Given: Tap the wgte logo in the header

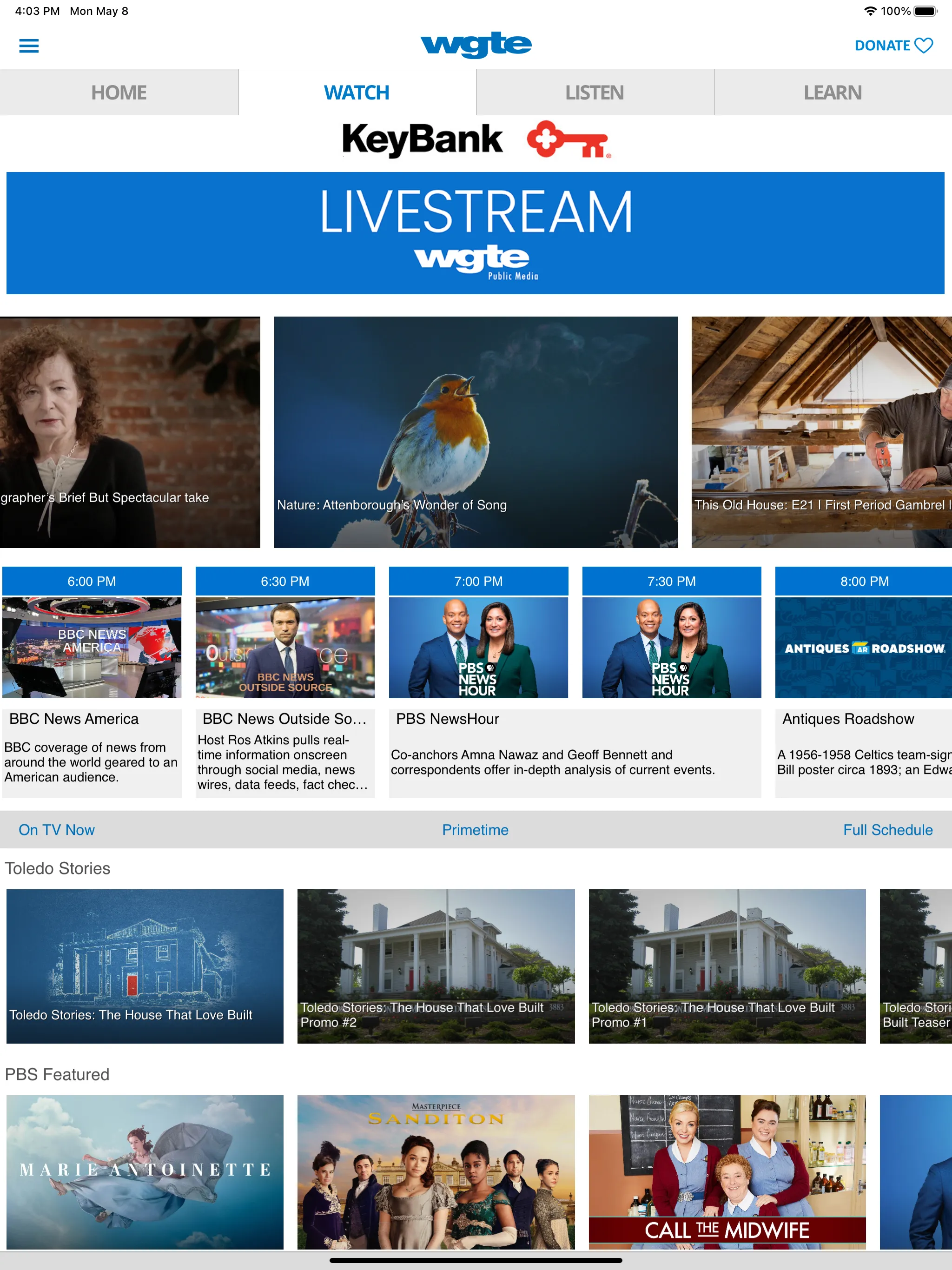Looking at the screenshot, I should [x=476, y=45].
